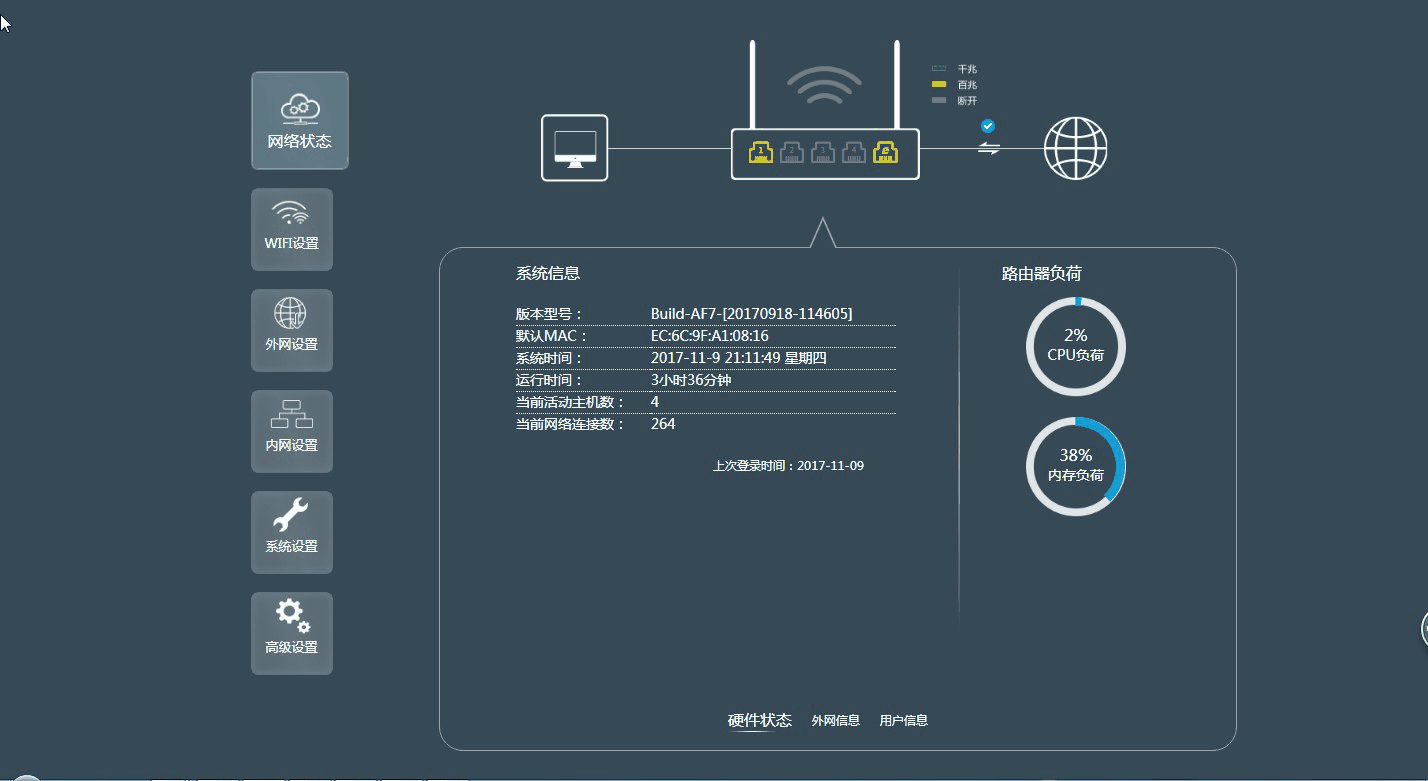Click the connected computer monitor icon

click(x=574, y=148)
